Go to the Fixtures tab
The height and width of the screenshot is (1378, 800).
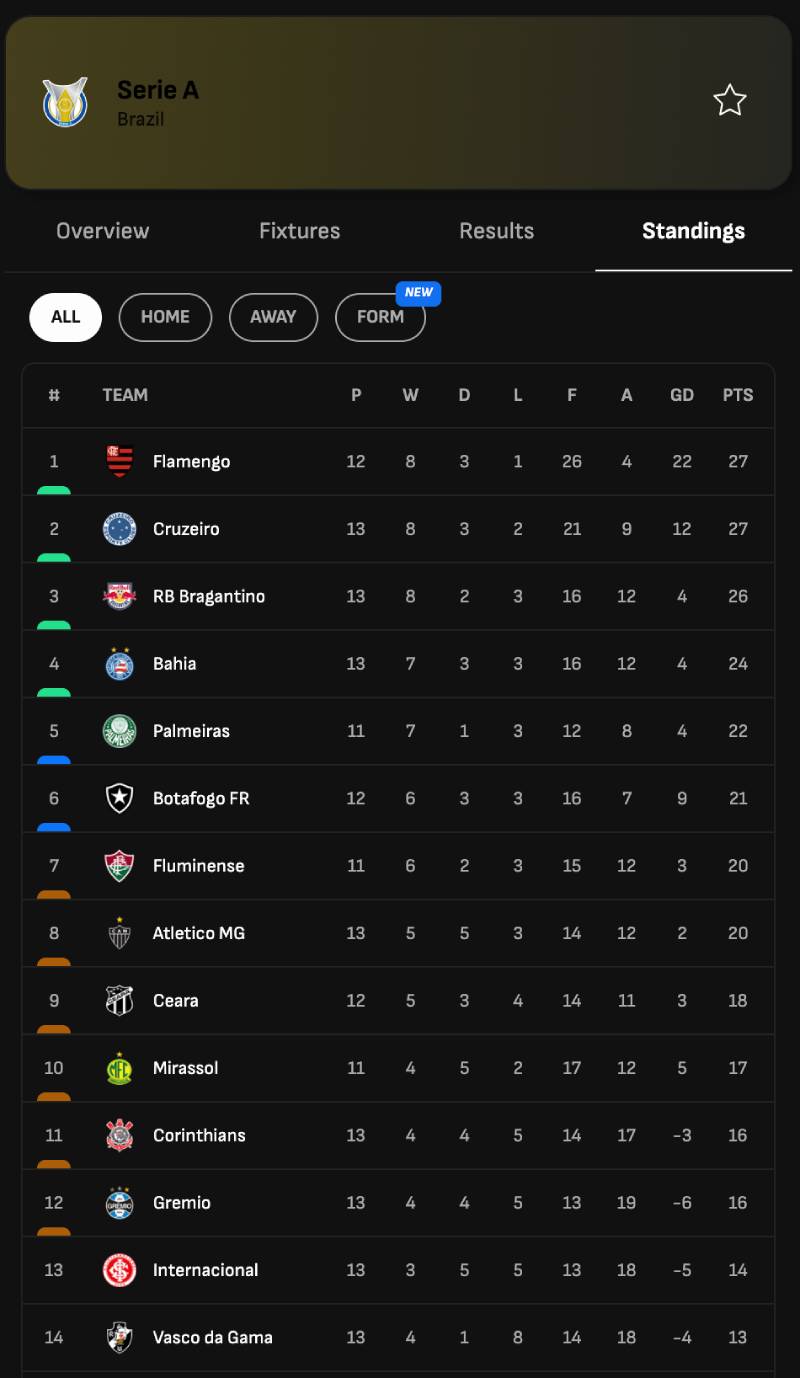tap(299, 231)
